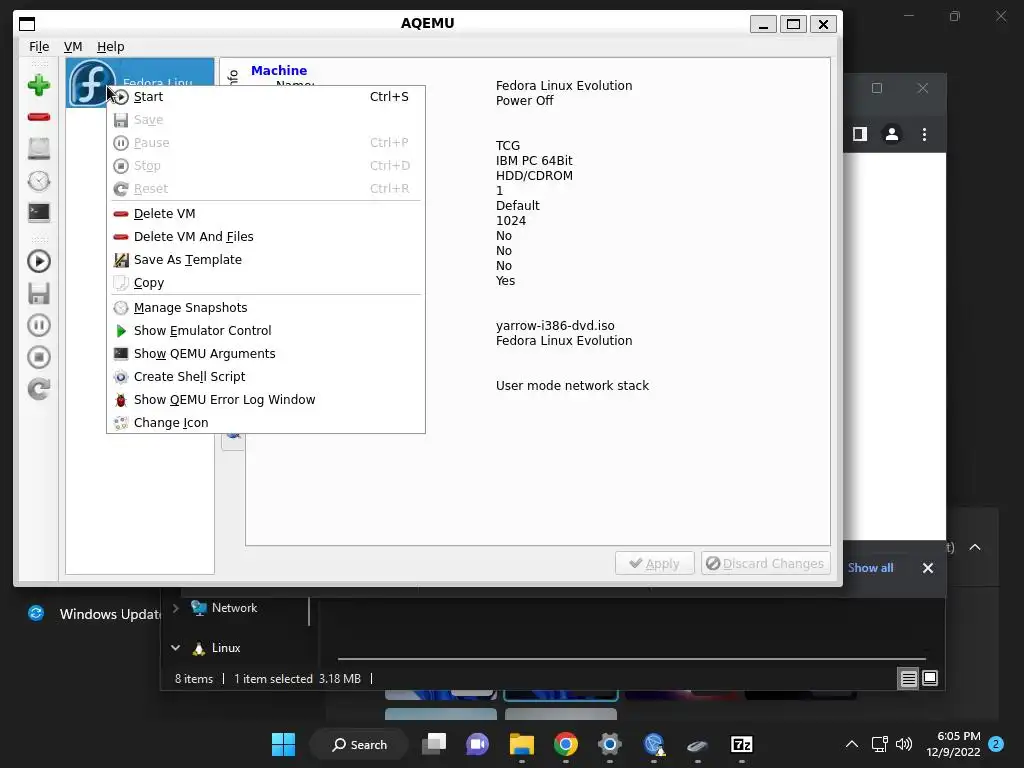The image size is (1024, 768).
Task: Open the notification count badge
Action: pyautogui.click(x=996, y=744)
